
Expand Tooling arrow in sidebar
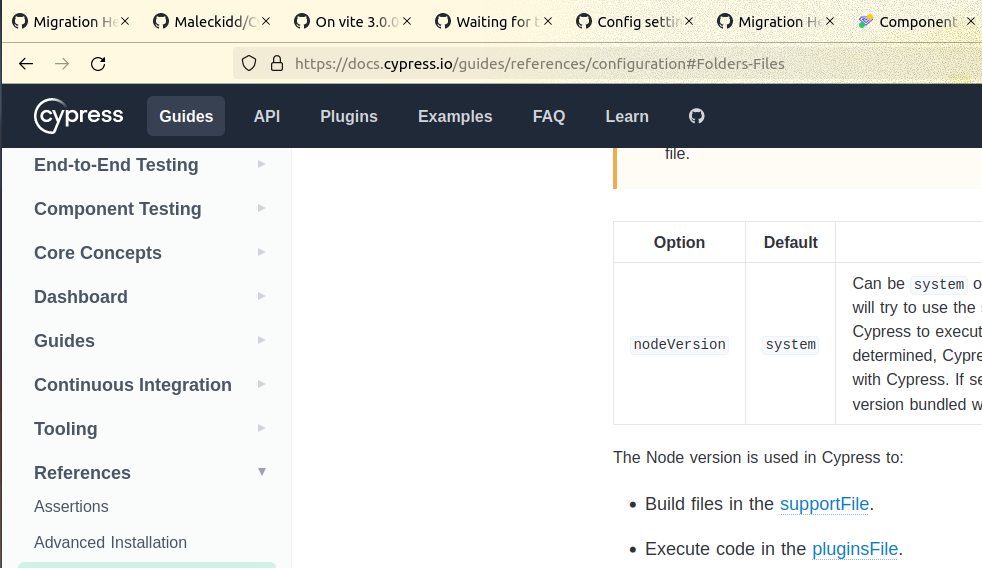[261, 428]
